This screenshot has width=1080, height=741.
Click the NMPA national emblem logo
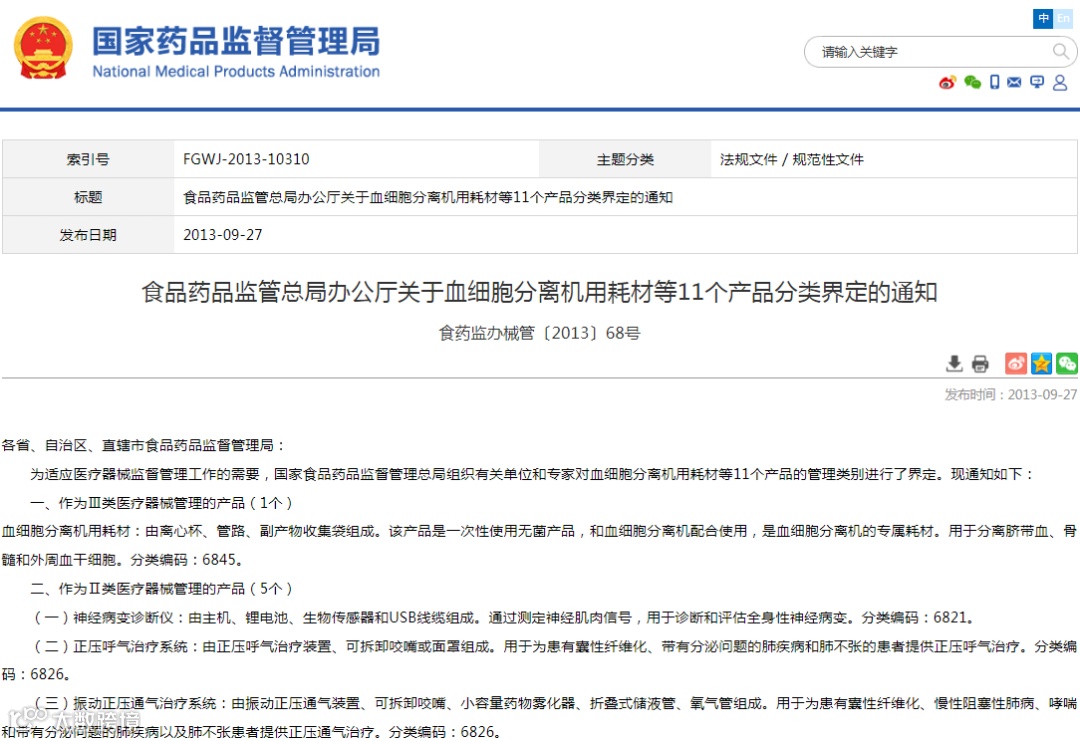click(43, 48)
